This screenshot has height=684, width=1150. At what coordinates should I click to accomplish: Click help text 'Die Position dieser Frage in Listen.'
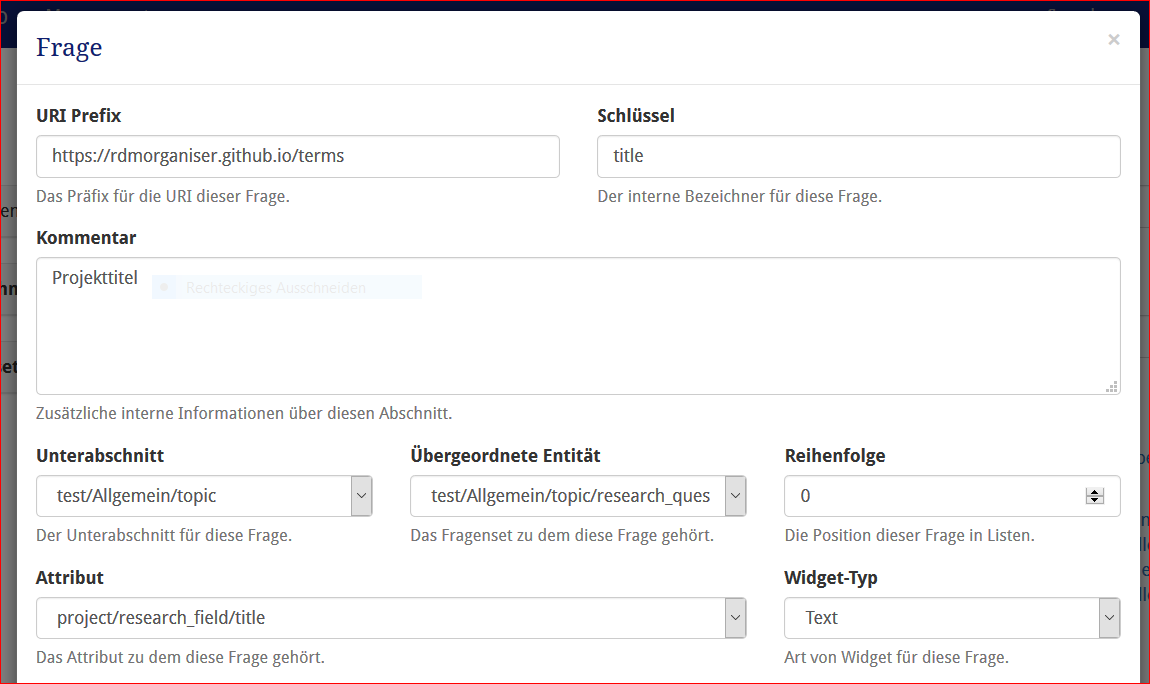(909, 536)
